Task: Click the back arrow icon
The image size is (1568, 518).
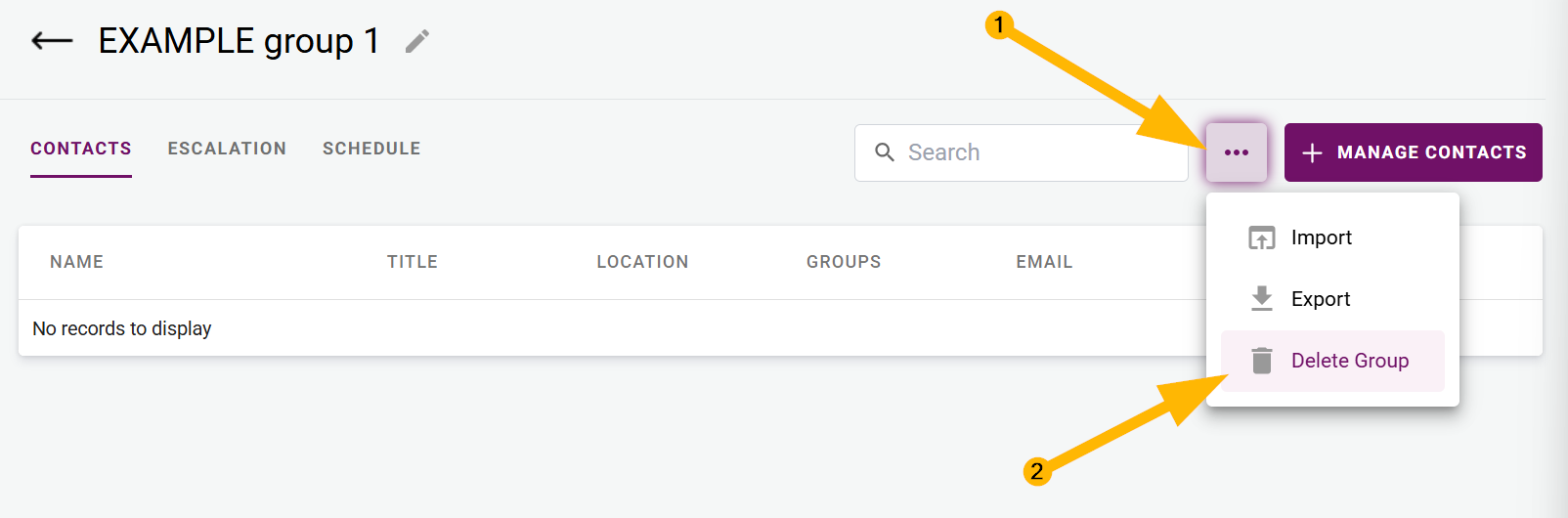Action: click(53, 41)
